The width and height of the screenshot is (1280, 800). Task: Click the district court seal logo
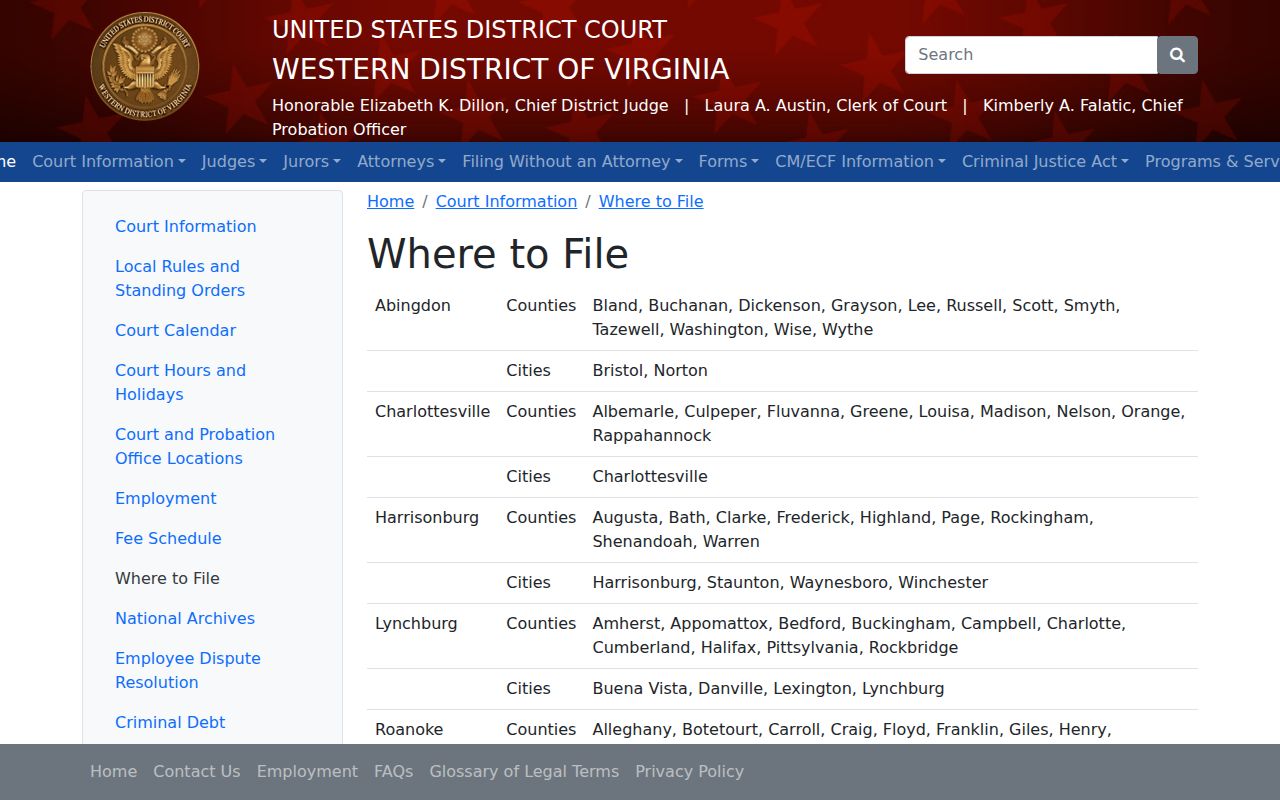click(x=145, y=67)
